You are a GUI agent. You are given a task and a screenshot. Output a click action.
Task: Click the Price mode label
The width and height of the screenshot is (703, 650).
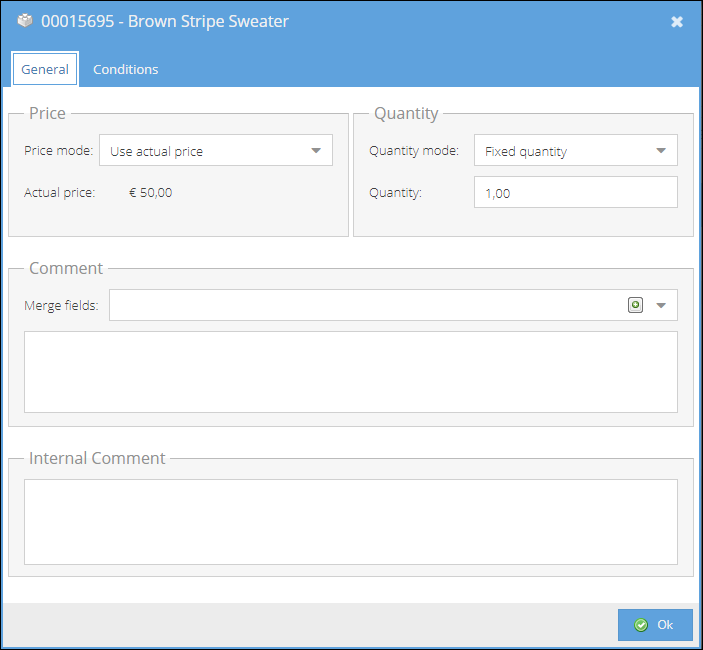pyautogui.click(x=58, y=151)
